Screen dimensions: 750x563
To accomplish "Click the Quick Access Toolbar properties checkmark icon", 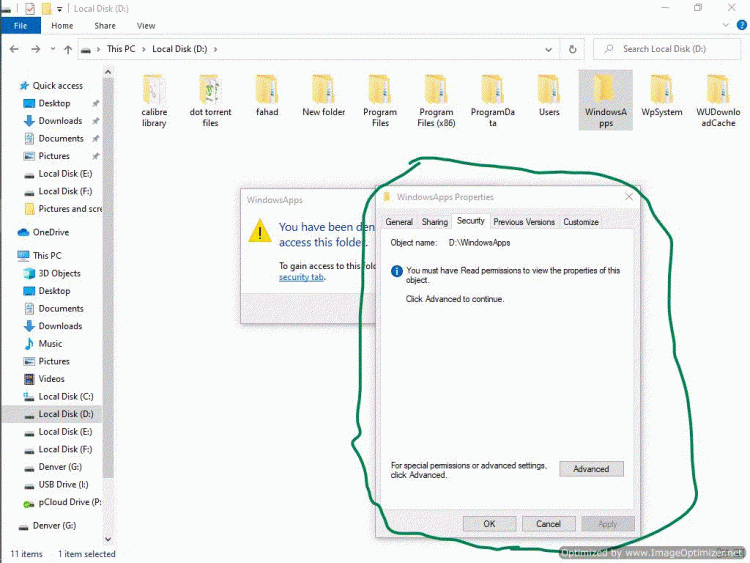I will coord(30,9).
